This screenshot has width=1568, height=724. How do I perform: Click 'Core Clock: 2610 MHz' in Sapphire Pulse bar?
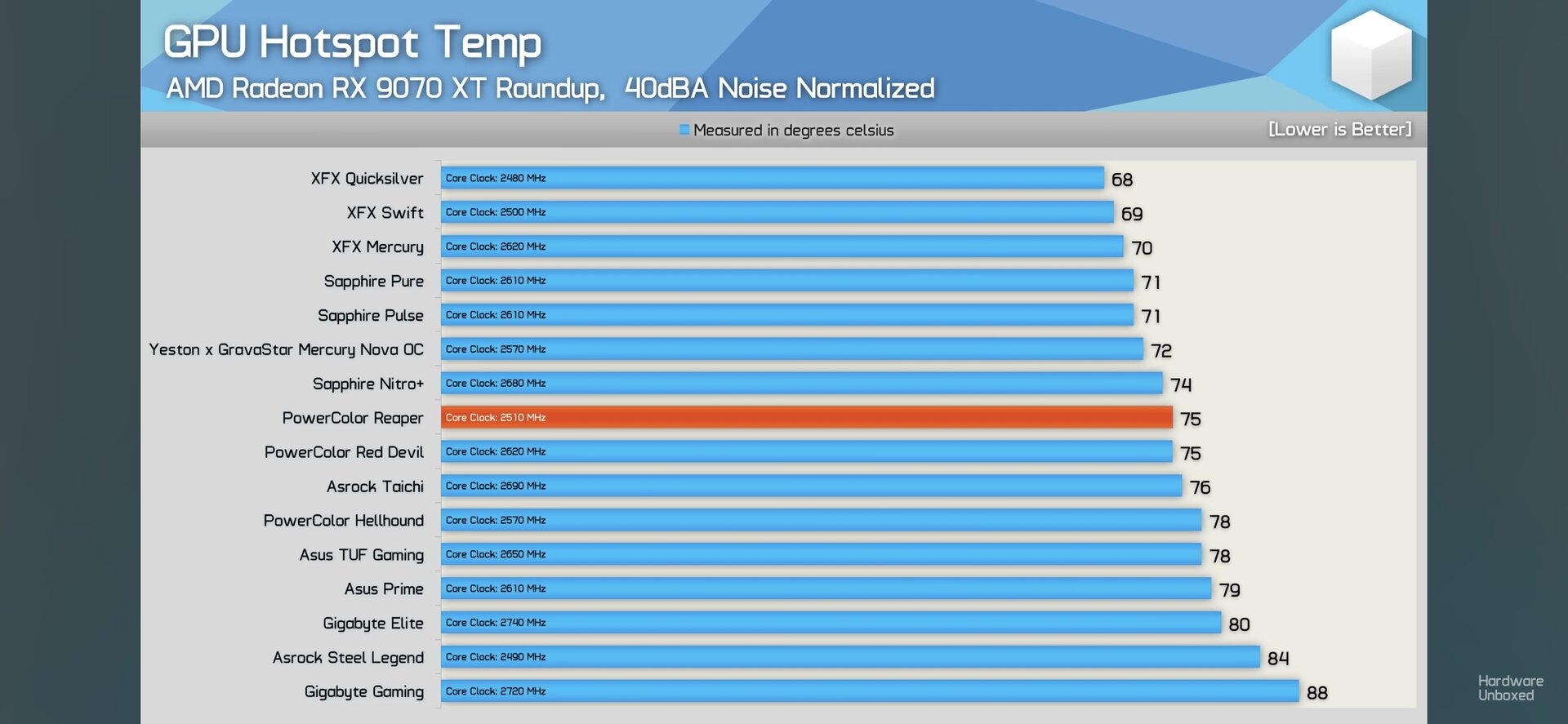[x=496, y=315]
